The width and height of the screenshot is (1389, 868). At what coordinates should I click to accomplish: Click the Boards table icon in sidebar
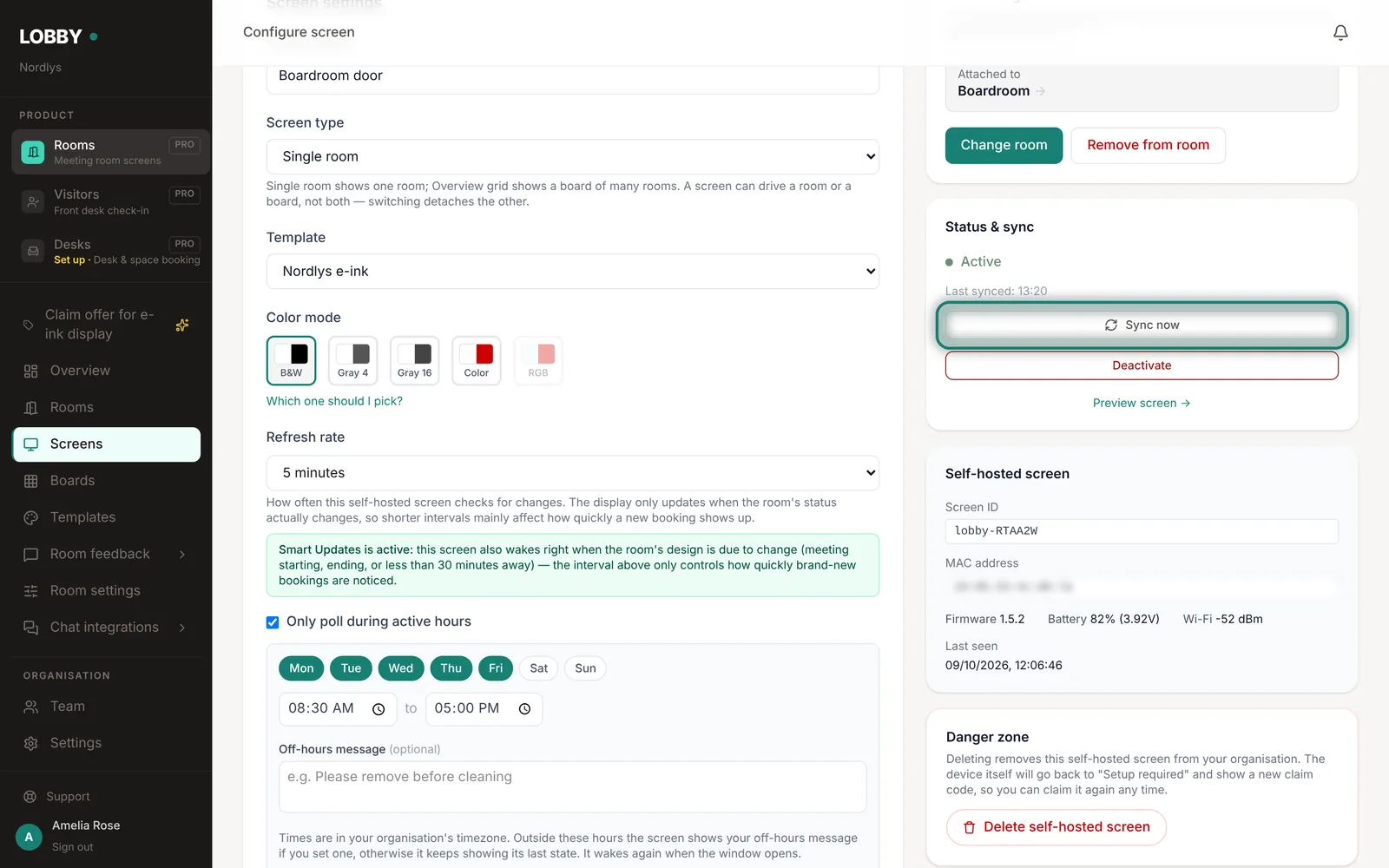pyautogui.click(x=31, y=481)
